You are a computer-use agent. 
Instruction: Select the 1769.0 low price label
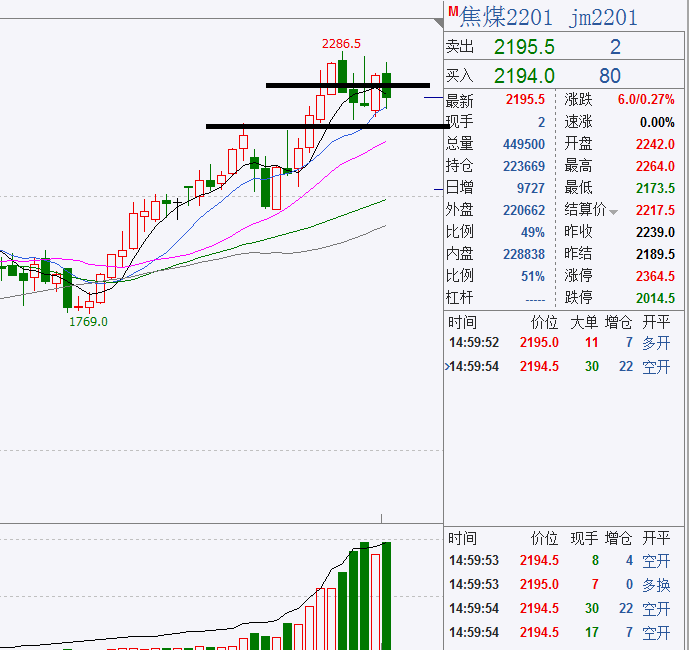88,322
